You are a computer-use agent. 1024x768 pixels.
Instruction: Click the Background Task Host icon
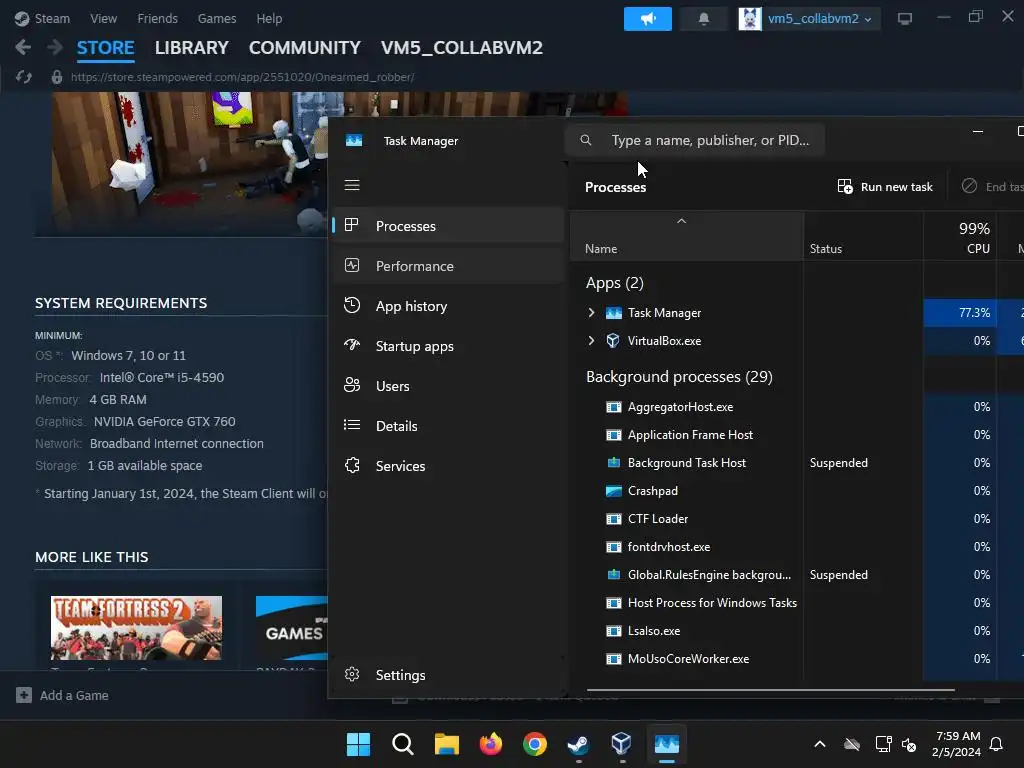coord(613,463)
